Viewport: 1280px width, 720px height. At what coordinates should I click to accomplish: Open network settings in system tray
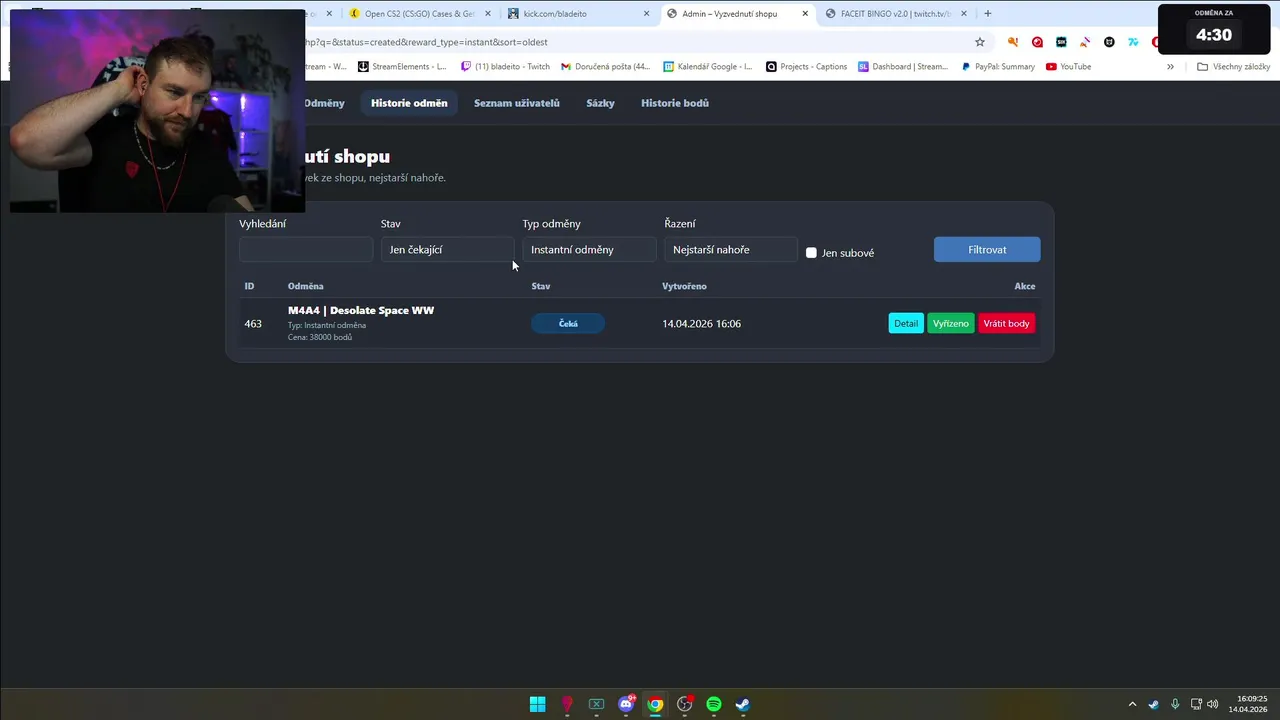1196,704
